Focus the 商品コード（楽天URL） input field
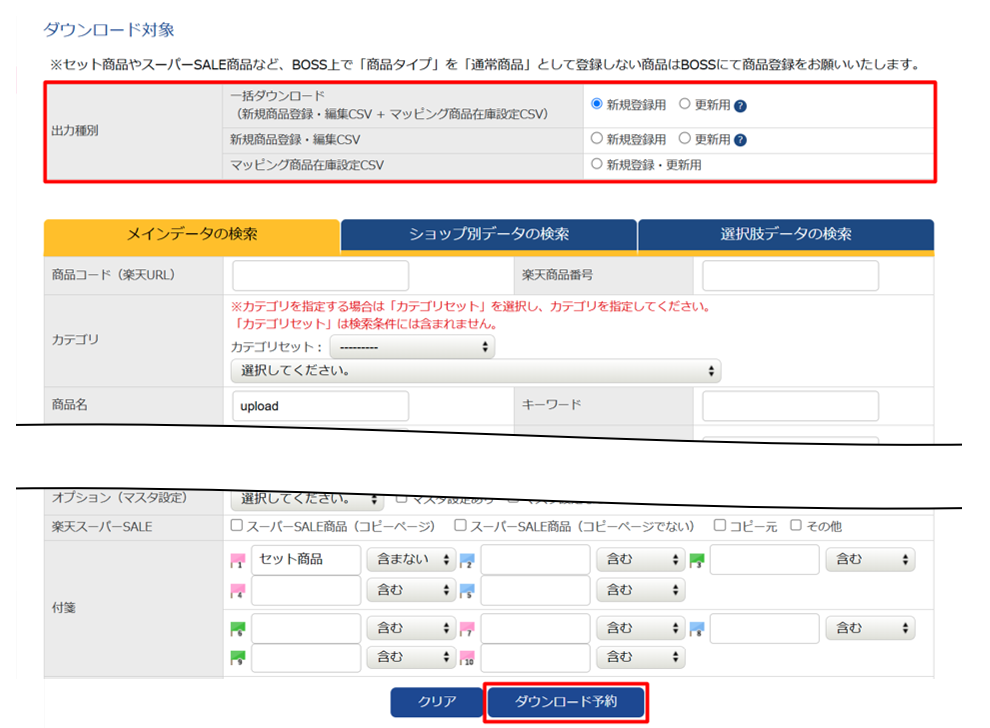Screen dimensions: 990x728 click(320, 276)
